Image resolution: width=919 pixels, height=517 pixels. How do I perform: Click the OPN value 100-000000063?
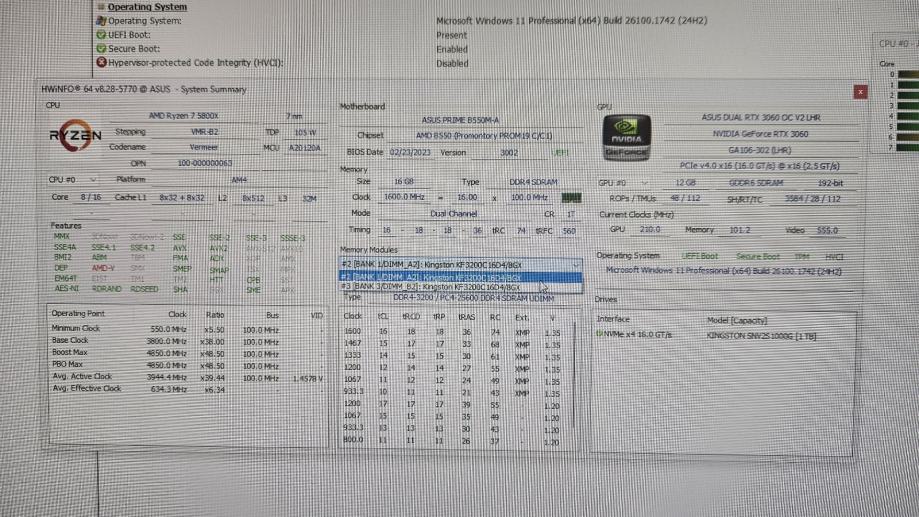tap(205, 163)
